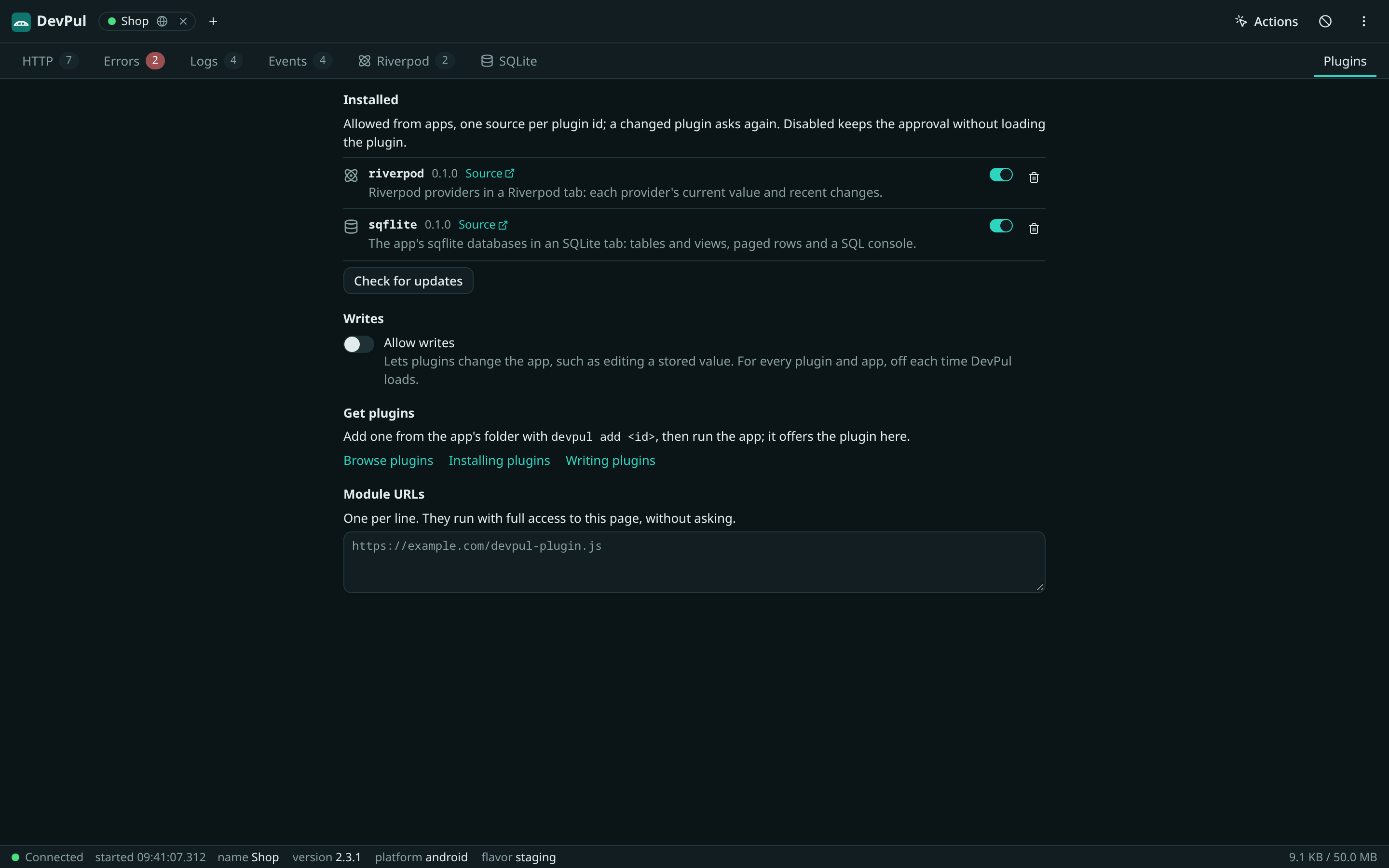Enable the Allow writes toggle
This screenshot has width=1389, height=868.
tap(358, 344)
